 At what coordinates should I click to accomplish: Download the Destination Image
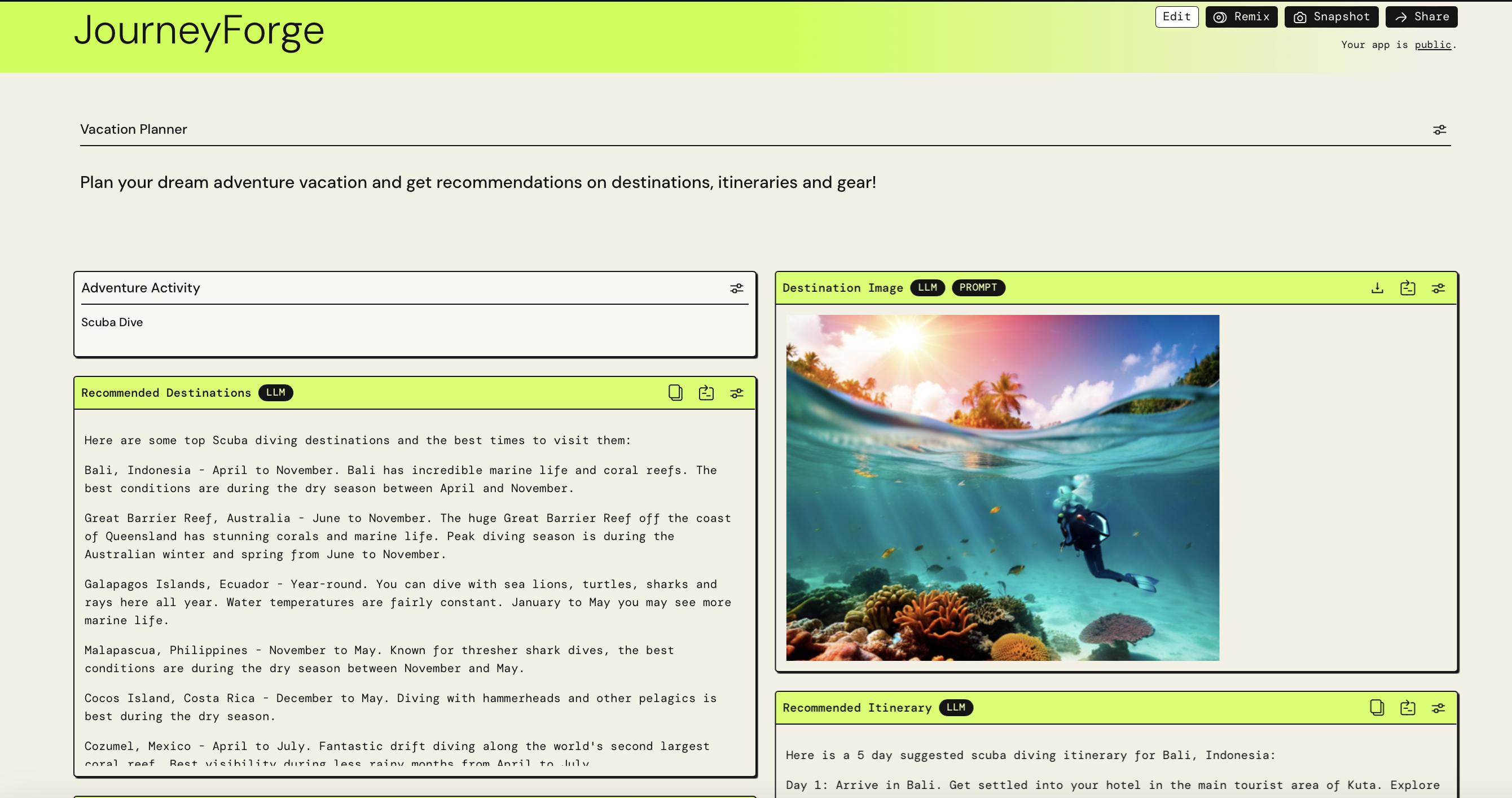coord(1377,288)
